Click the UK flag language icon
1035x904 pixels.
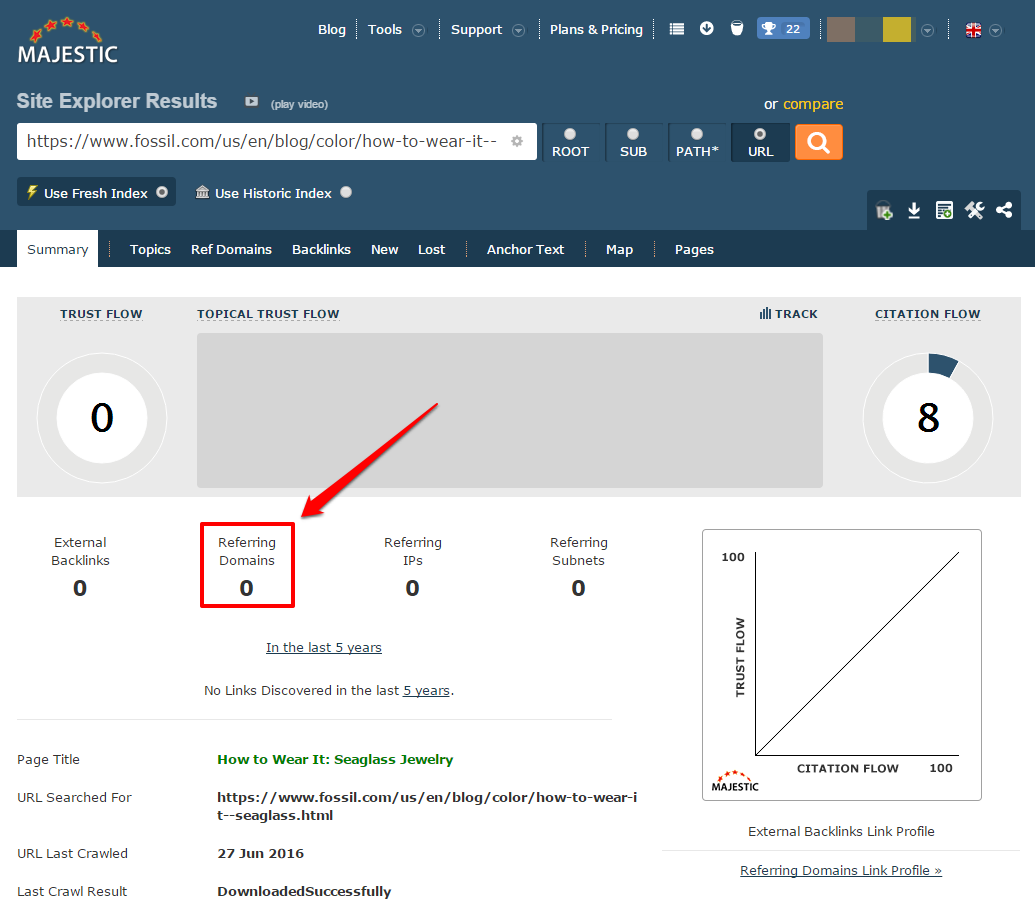973,30
